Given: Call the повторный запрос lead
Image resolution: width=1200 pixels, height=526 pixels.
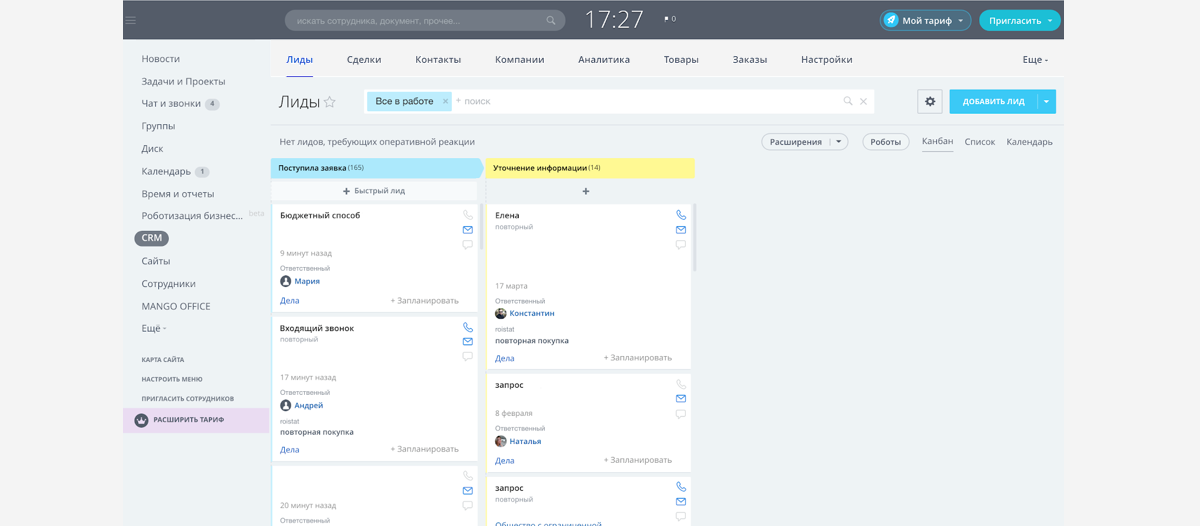Looking at the screenshot, I should pos(681,487).
